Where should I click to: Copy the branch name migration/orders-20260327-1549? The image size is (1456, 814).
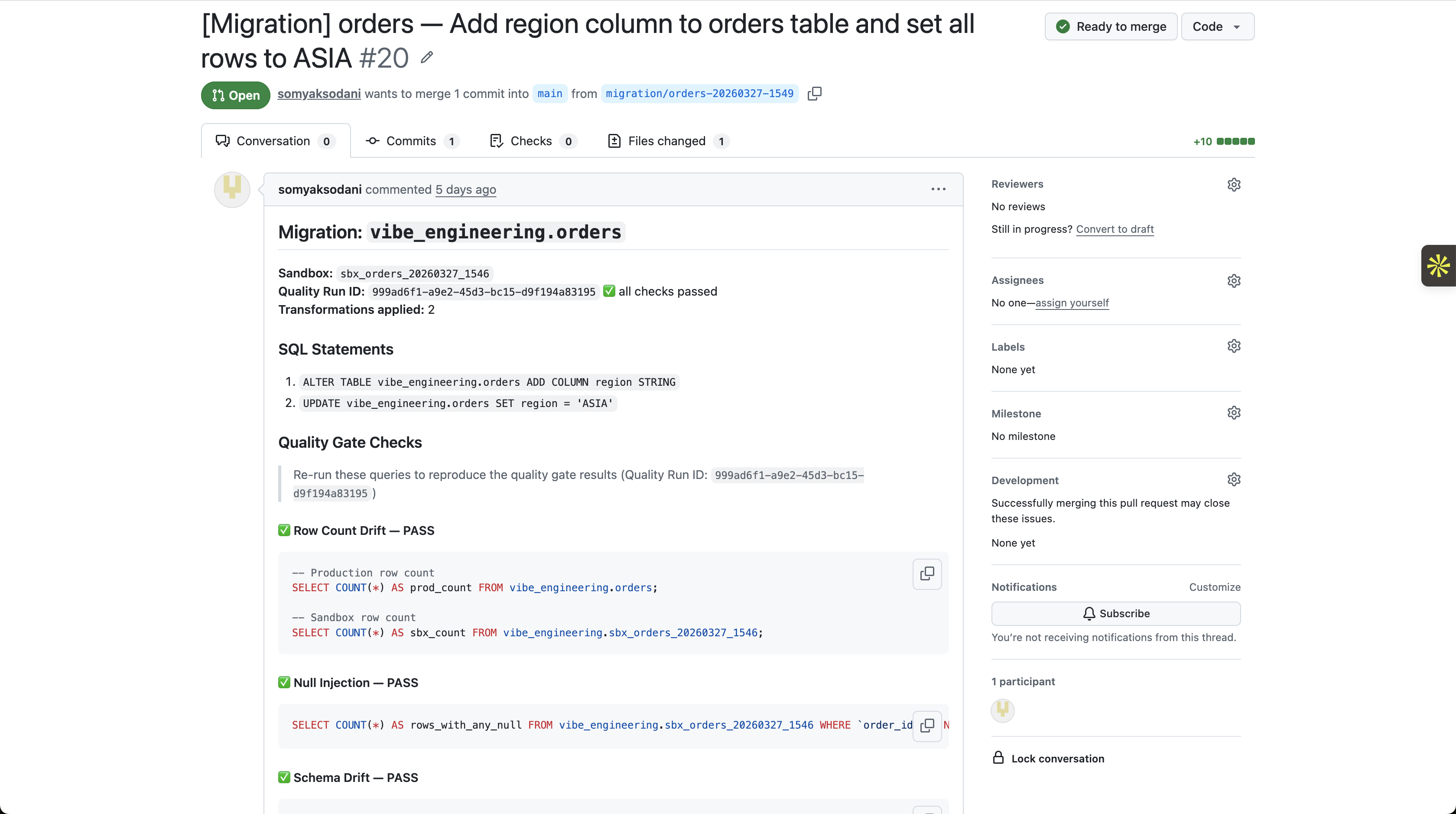pos(815,93)
